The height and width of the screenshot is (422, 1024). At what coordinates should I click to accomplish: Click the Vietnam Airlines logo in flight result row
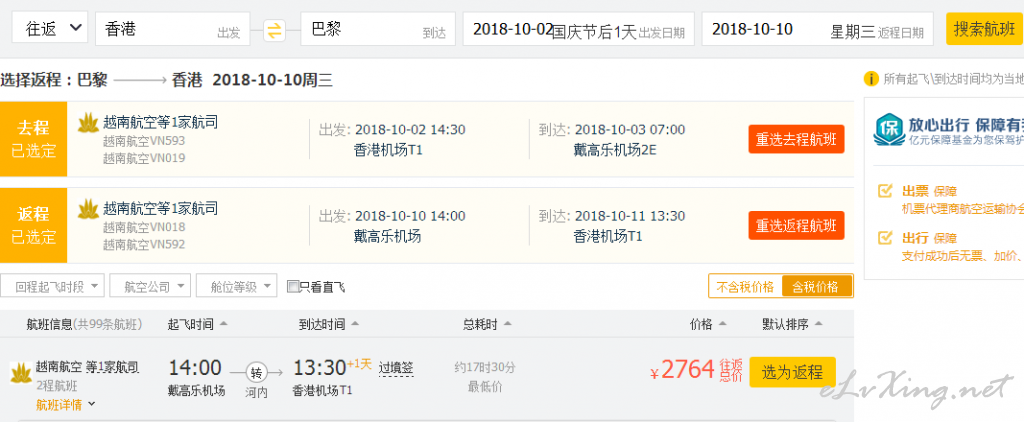21,373
